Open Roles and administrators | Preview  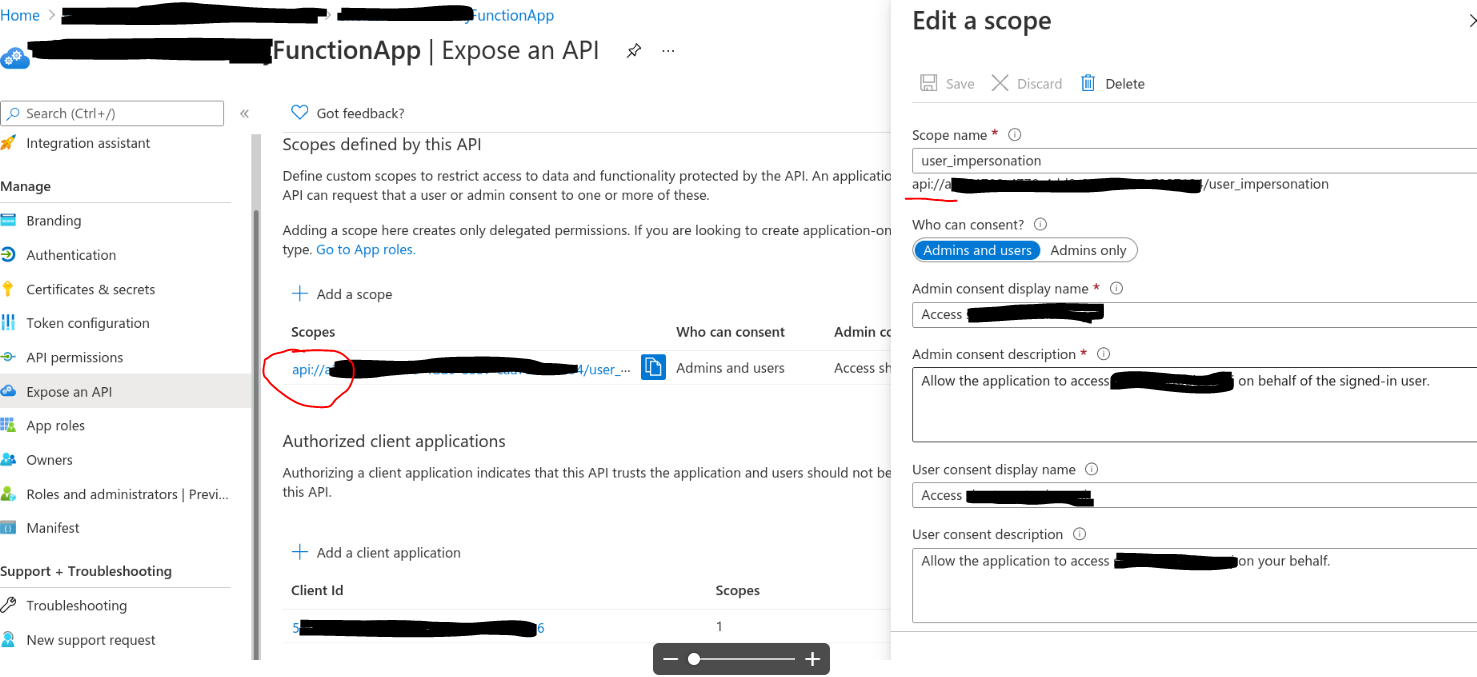(x=128, y=494)
